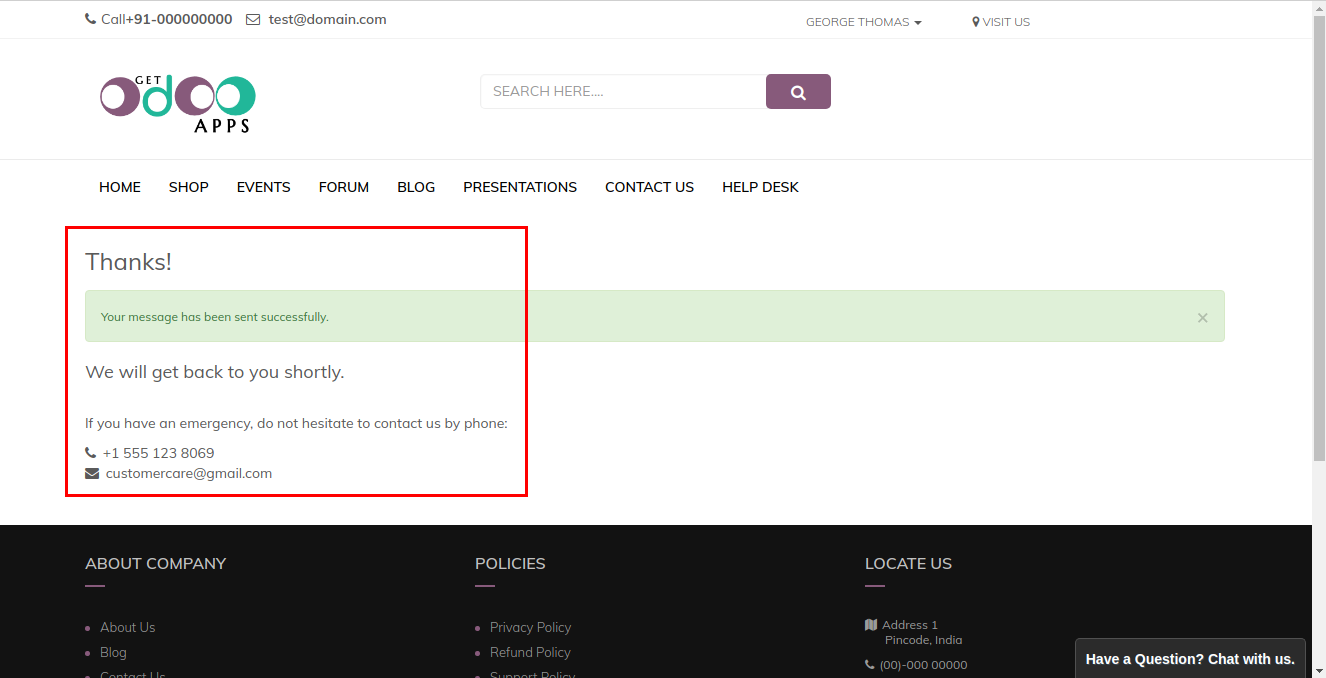The width and height of the screenshot is (1326, 678).
Task: Click the envelope icon beside customercare@gmail.com
Action: (92, 474)
